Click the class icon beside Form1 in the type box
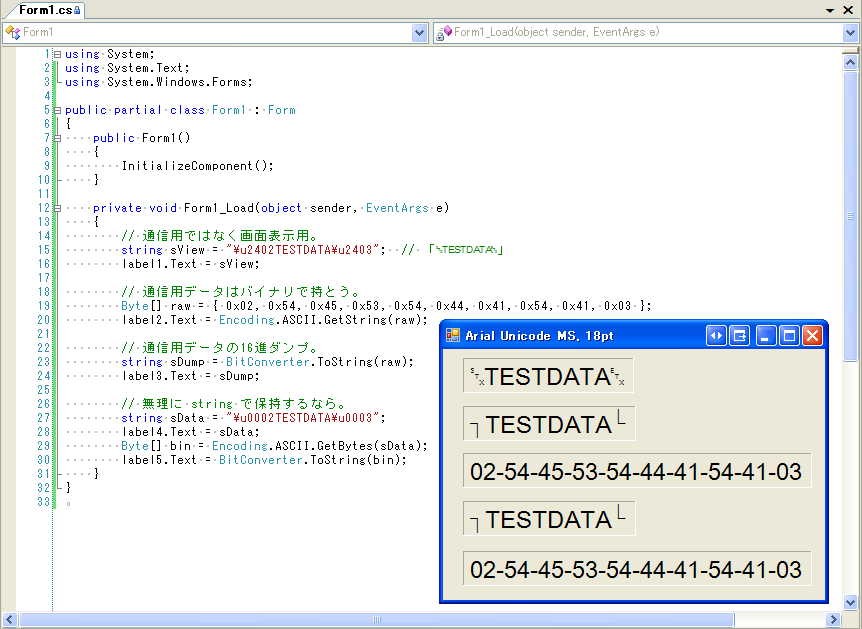The image size is (862, 629). tap(12, 33)
